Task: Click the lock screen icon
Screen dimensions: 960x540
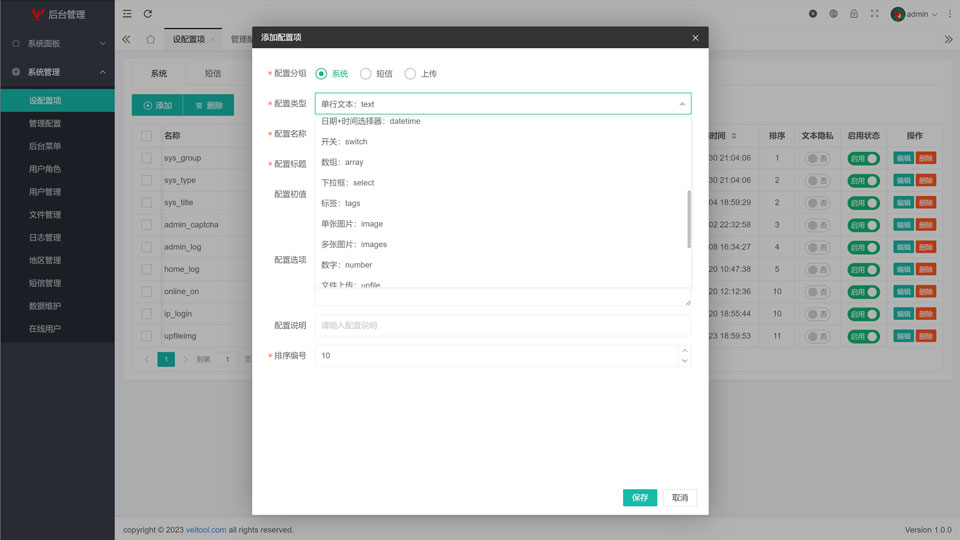Action: coord(854,14)
